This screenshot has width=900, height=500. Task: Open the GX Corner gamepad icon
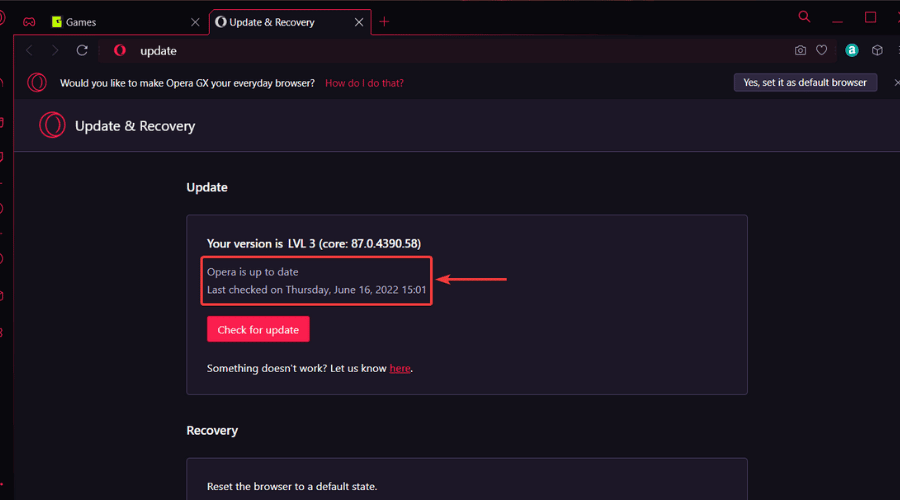point(29,22)
